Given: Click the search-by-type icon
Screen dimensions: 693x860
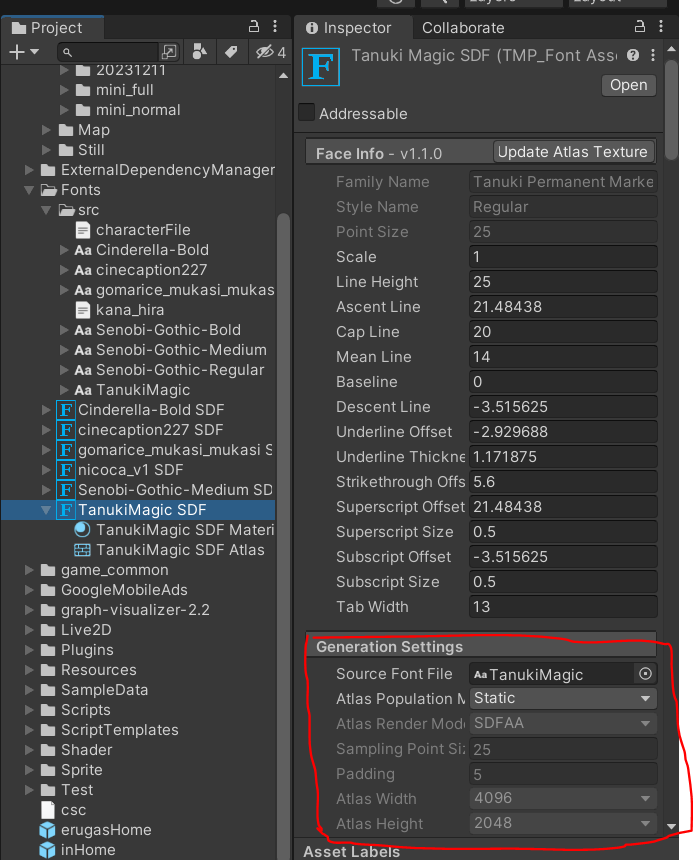Looking at the screenshot, I should [200, 52].
